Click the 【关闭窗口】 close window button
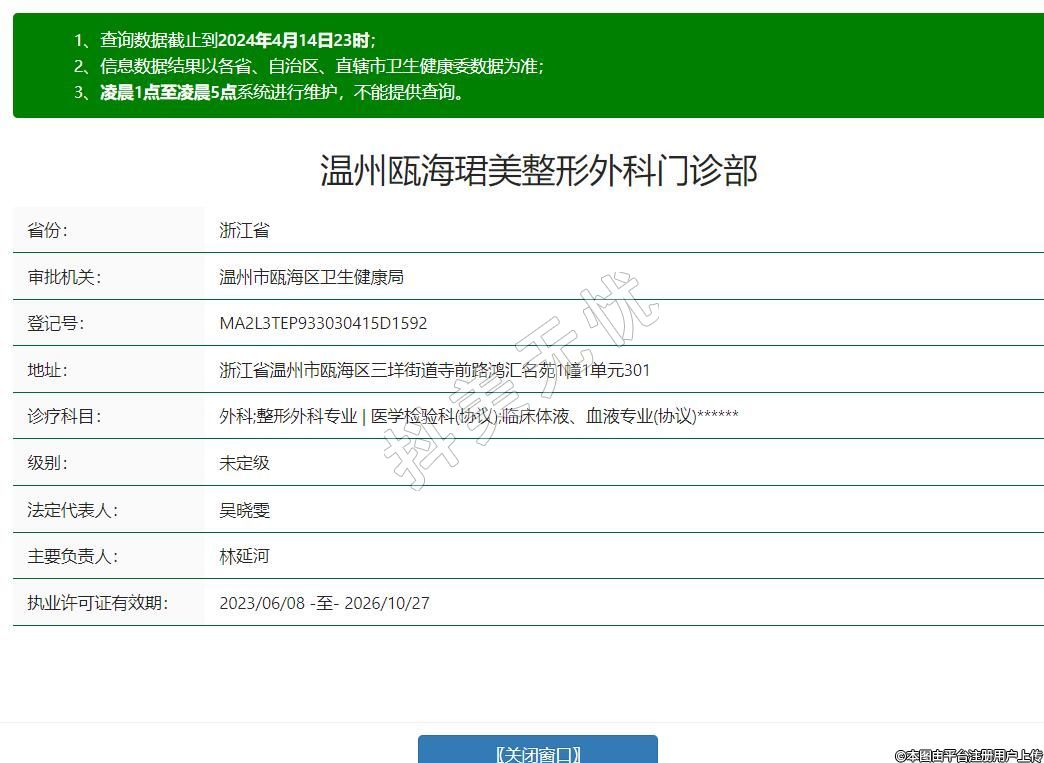Image resolution: width=1044 pixels, height=763 pixels. (537, 752)
